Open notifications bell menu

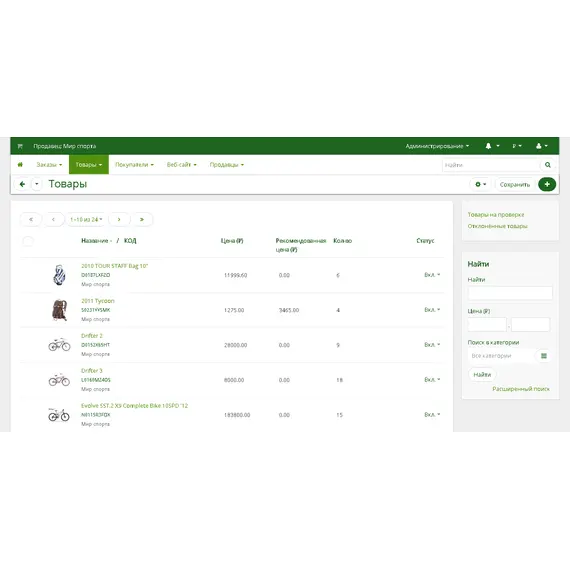pyautogui.click(x=492, y=146)
